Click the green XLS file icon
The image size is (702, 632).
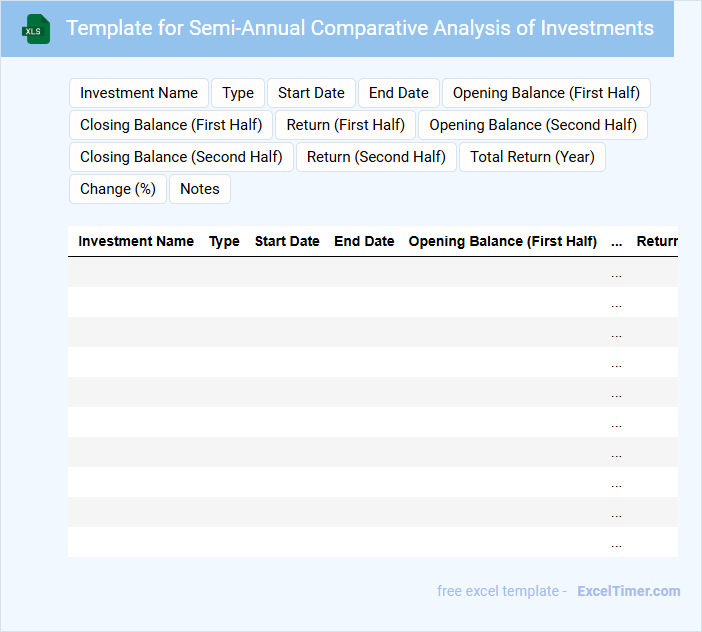pos(36,29)
